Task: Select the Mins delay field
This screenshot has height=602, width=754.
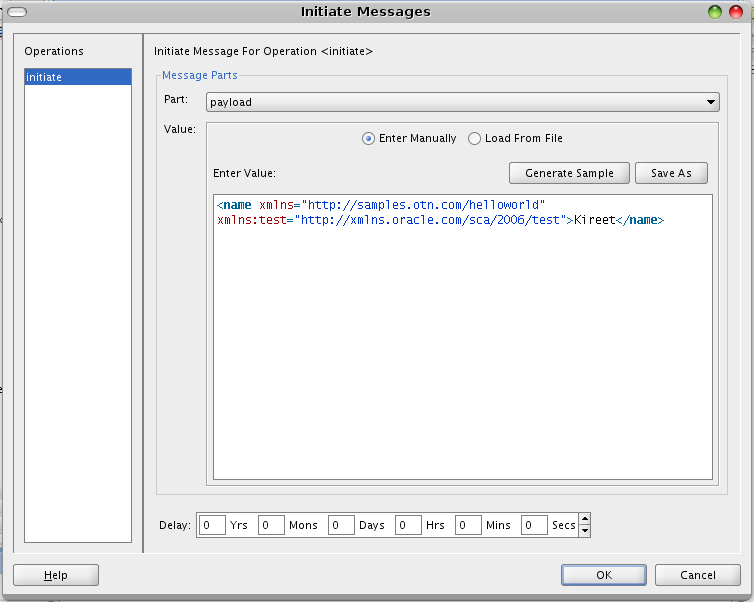Action: click(x=468, y=525)
